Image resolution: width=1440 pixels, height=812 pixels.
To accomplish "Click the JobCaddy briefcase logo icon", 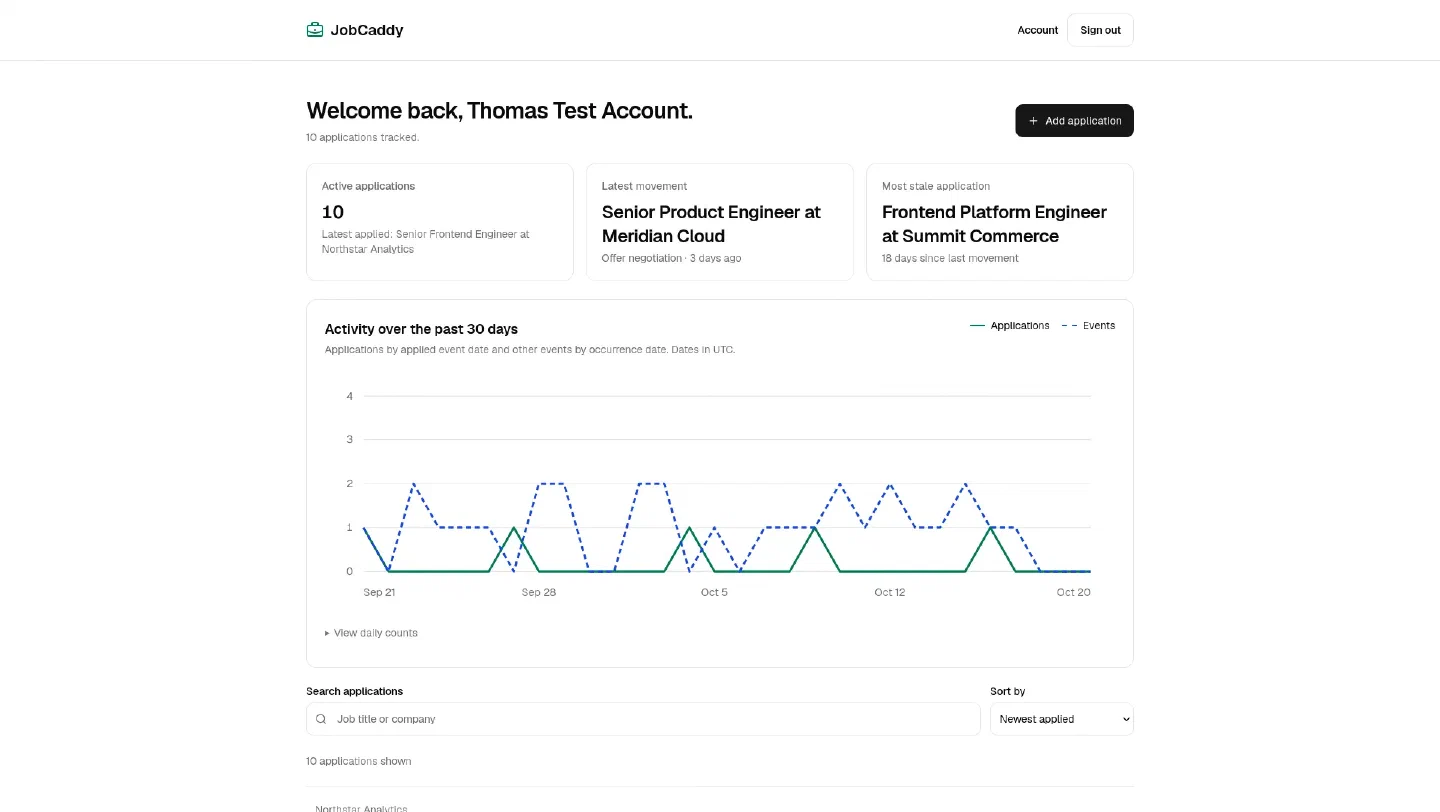I will pyautogui.click(x=315, y=30).
